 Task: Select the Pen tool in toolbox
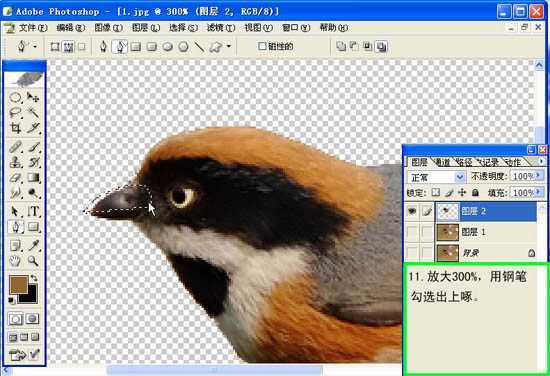(15, 227)
